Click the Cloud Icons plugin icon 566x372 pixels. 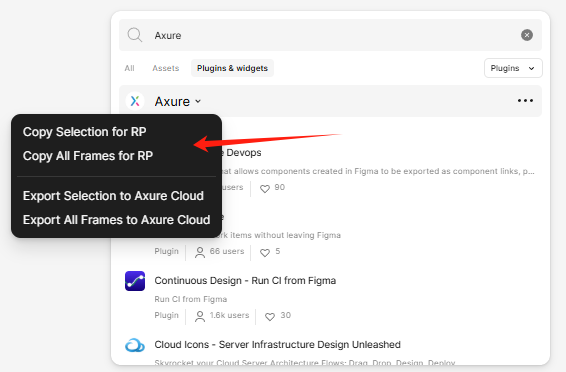tap(135, 345)
